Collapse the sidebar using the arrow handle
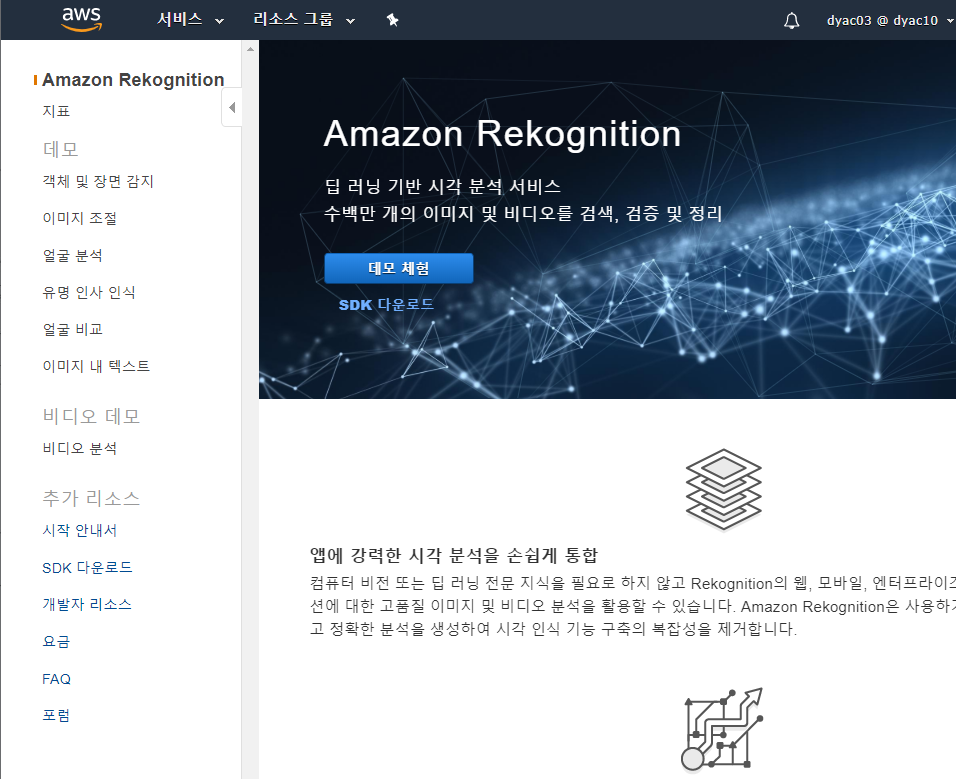This screenshot has height=779, width=956. click(x=232, y=107)
